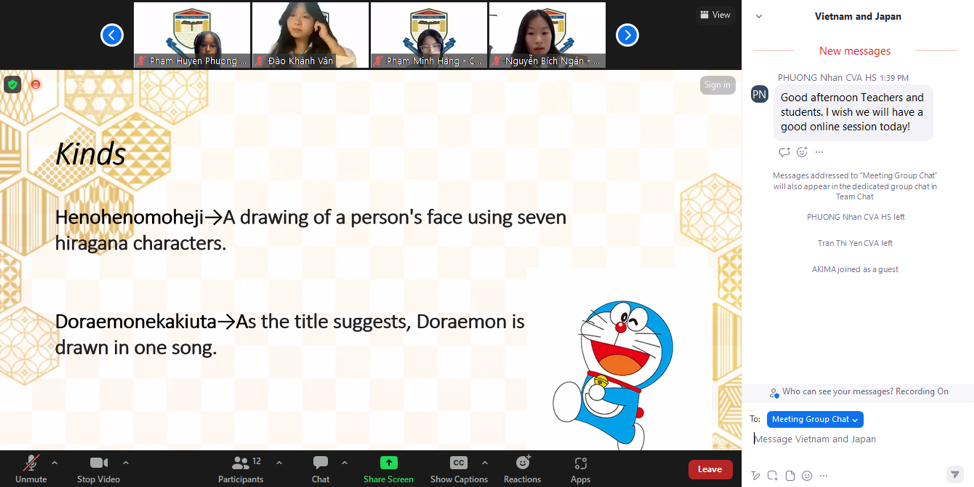Click 'Tran Thi Yen CVA left' notice

[855, 243]
